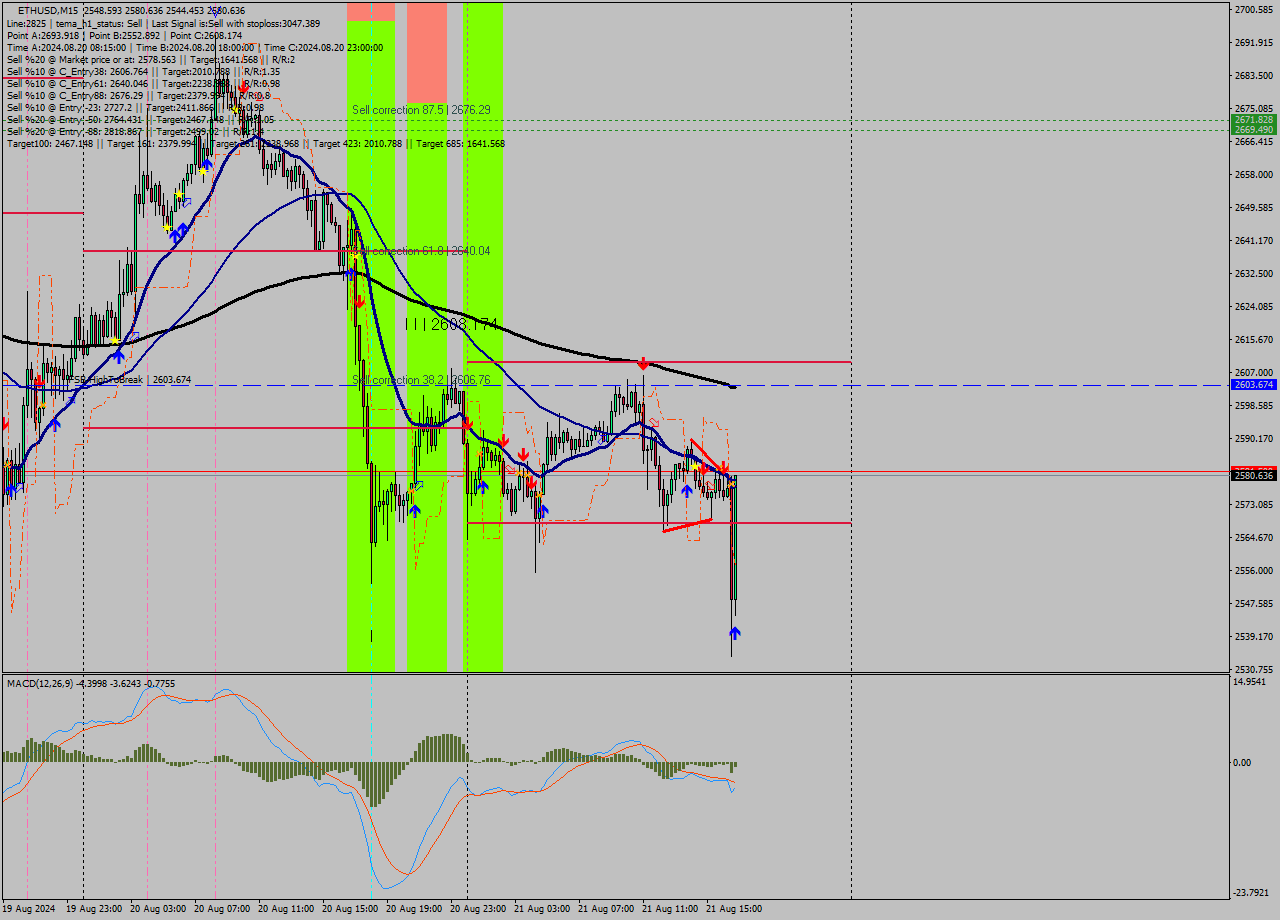Click 2658.000 on the price scale

1253,174
